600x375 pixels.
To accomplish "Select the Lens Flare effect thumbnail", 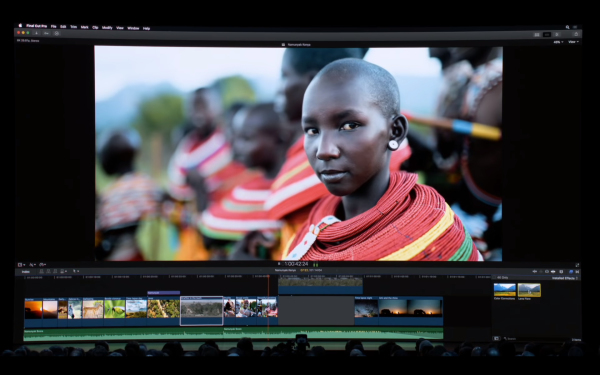I will 529,290.
